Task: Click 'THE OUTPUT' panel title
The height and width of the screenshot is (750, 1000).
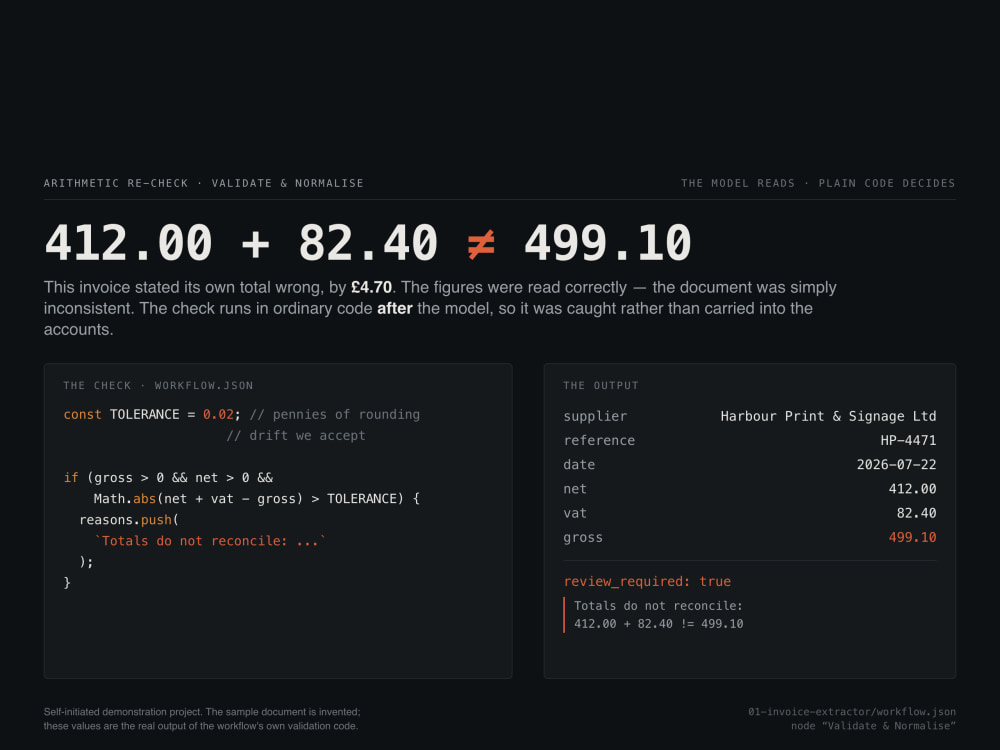Action: [x=601, y=385]
